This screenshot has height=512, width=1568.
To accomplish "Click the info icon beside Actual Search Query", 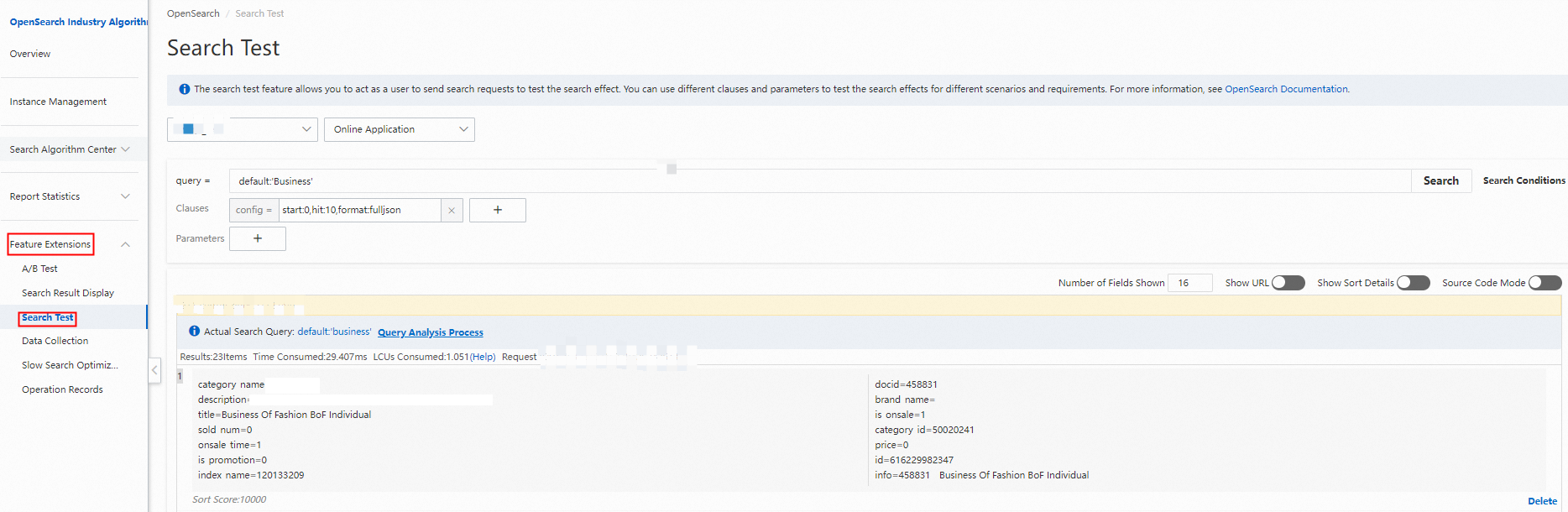I will (x=195, y=332).
